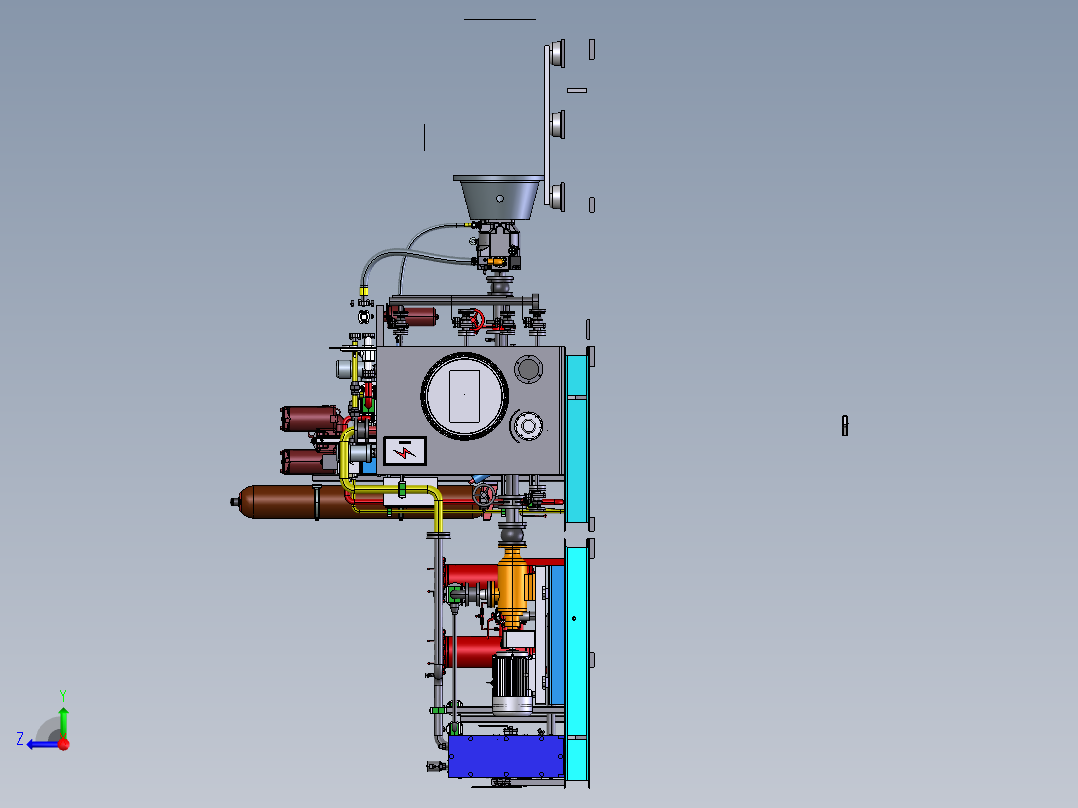
Task: Select the red handwheel valve above cabinet
Action: coord(475,320)
